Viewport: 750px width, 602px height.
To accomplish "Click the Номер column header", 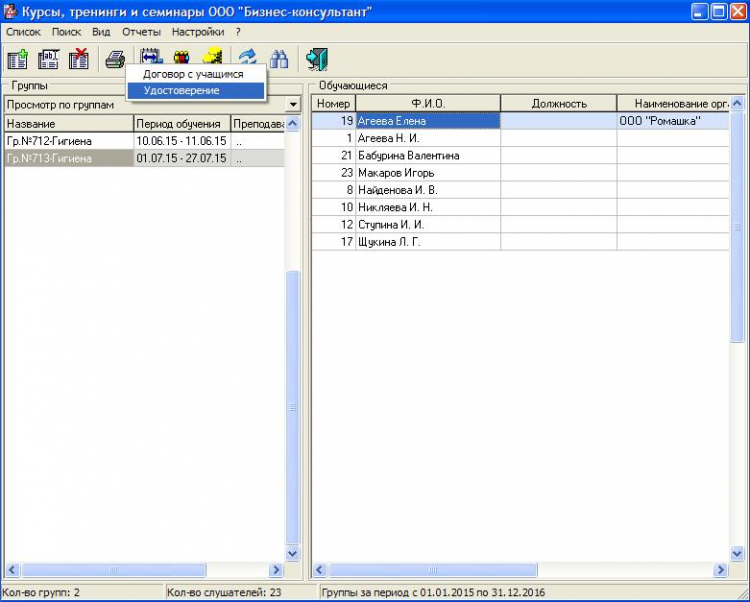I will tap(333, 103).
